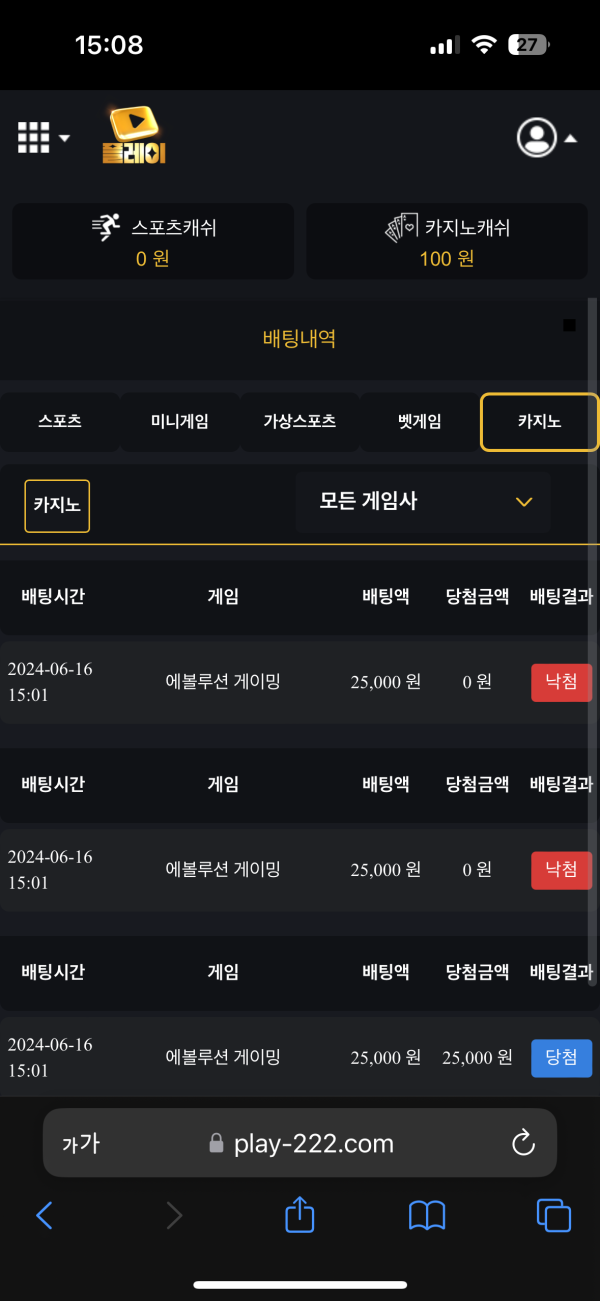The image size is (600, 1301).
Task: Reload the page in Safari
Action: [x=523, y=1143]
